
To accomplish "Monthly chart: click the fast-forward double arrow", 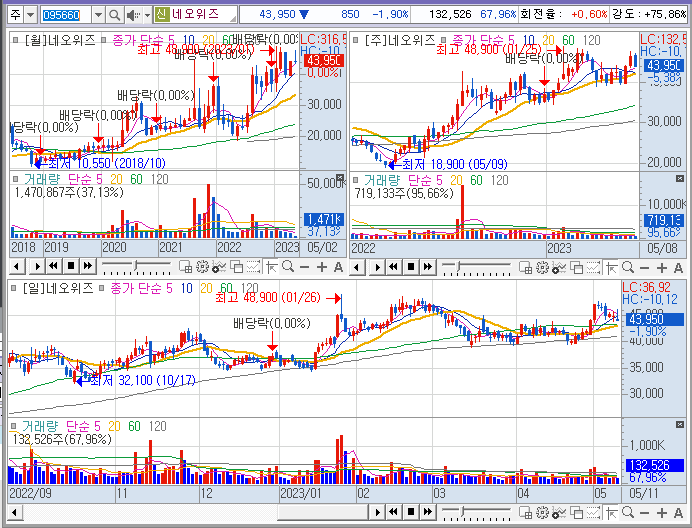I will click(88, 266).
